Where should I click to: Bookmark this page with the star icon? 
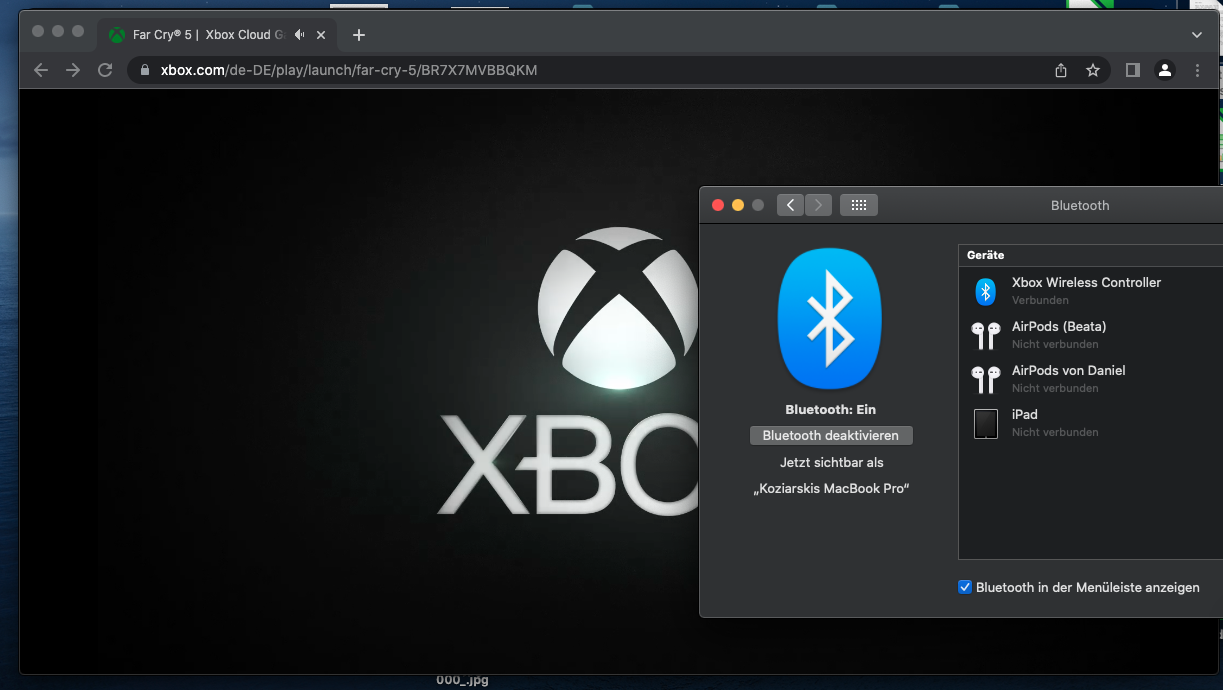tap(1093, 70)
